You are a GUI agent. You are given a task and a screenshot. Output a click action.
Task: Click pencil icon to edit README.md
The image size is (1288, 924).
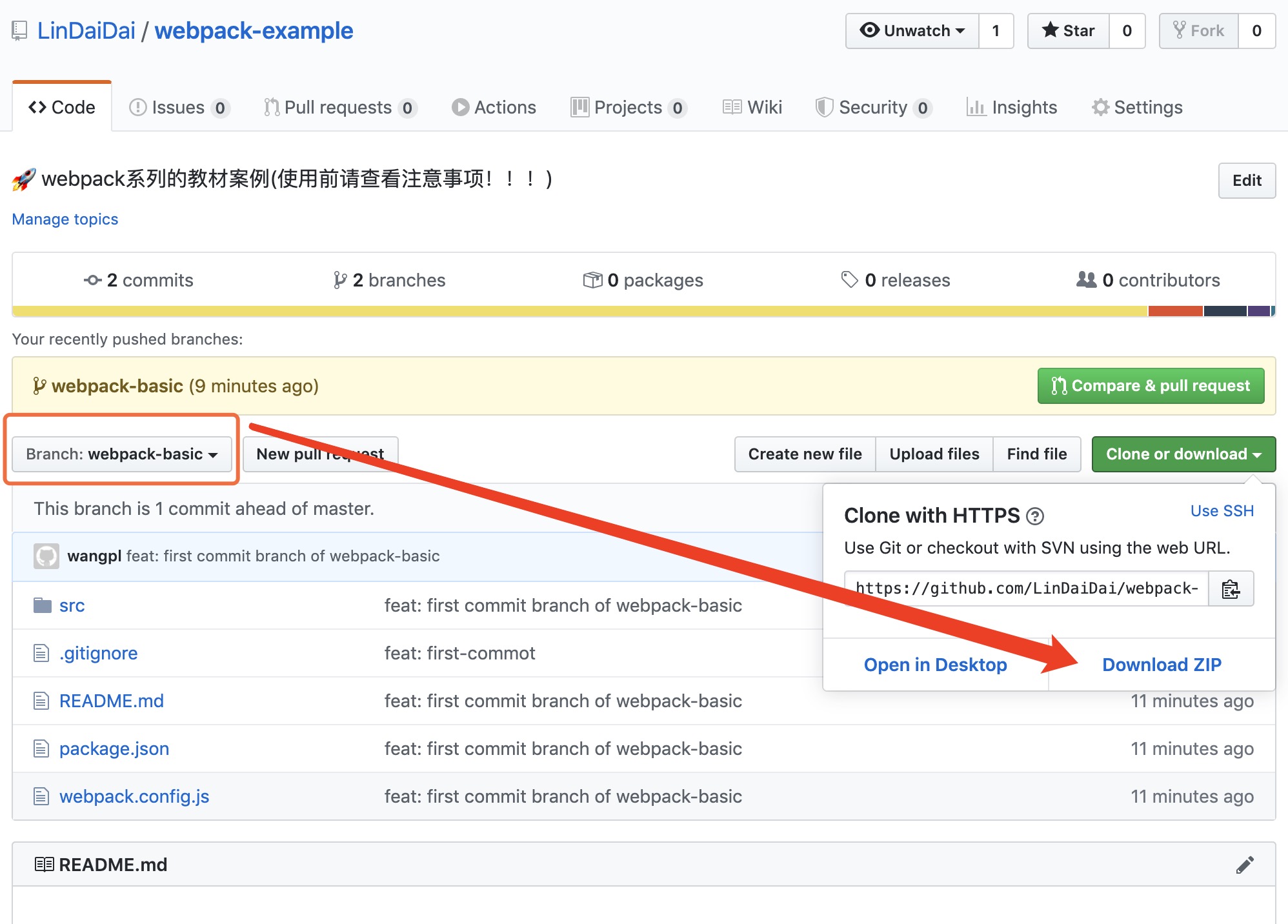pyautogui.click(x=1245, y=865)
